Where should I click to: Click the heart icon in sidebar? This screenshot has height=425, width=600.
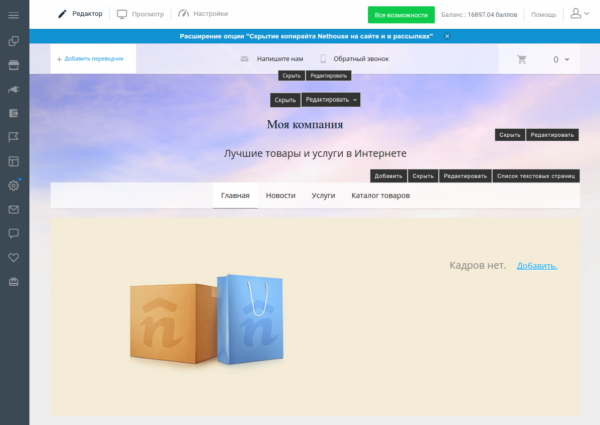[14, 257]
